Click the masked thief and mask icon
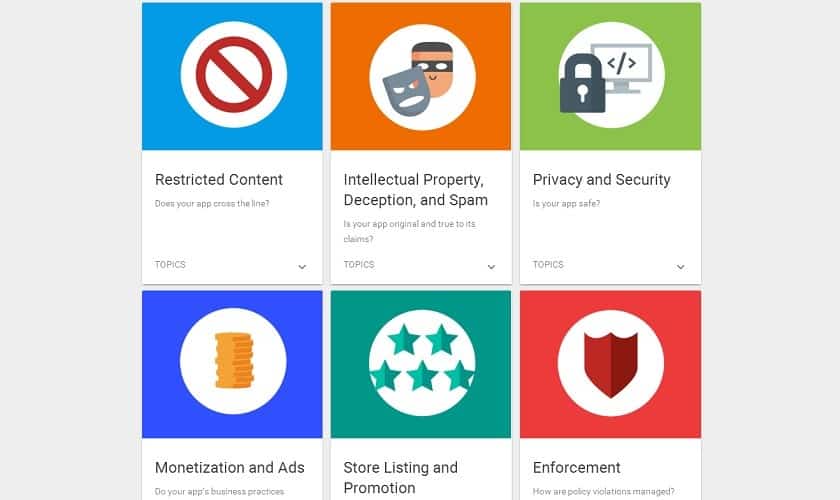The height and width of the screenshot is (500, 840). pos(418,79)
